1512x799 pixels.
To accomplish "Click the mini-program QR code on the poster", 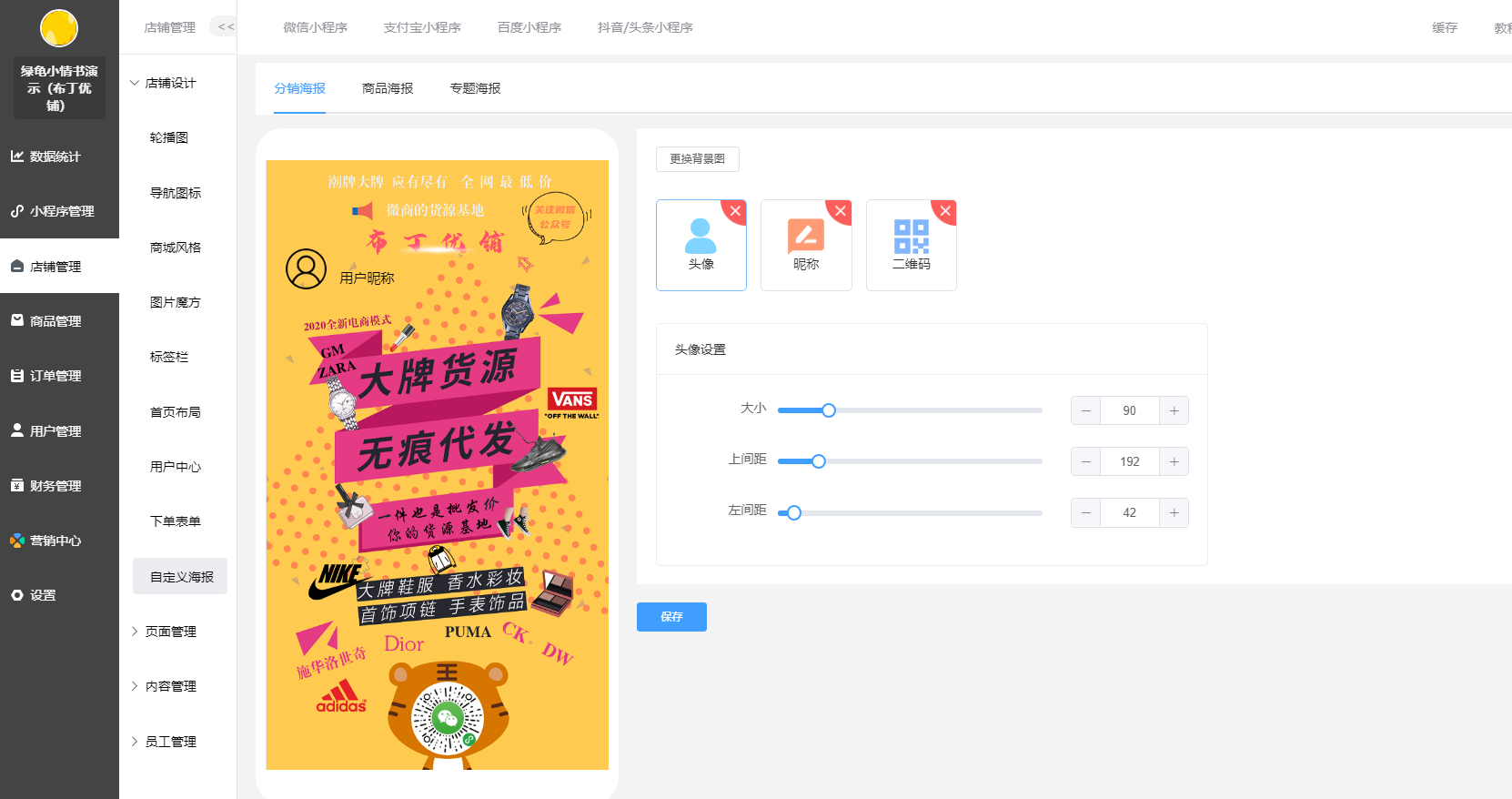I will [447, 718].
